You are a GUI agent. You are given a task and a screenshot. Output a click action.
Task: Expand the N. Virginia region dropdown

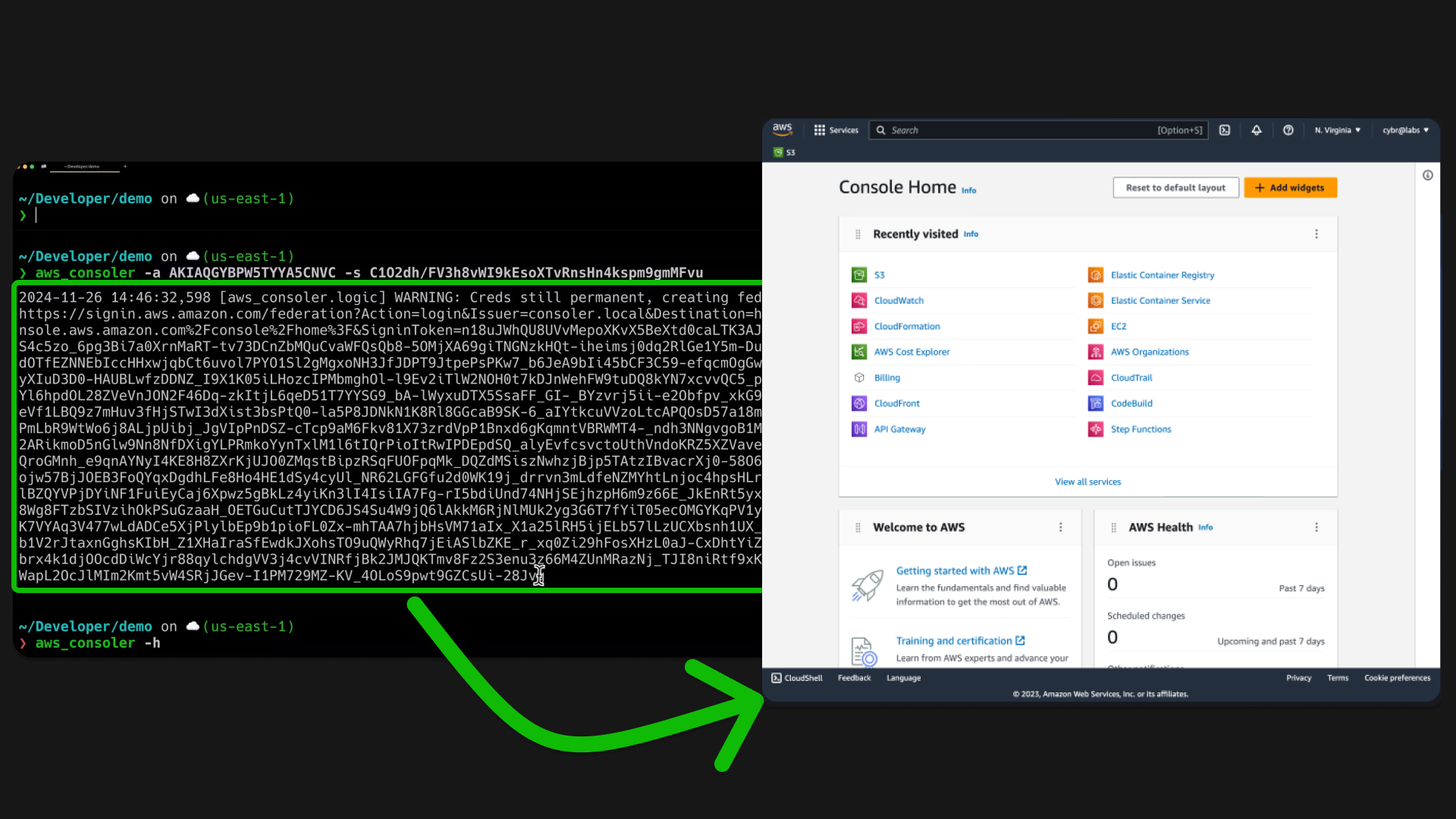1338,130
